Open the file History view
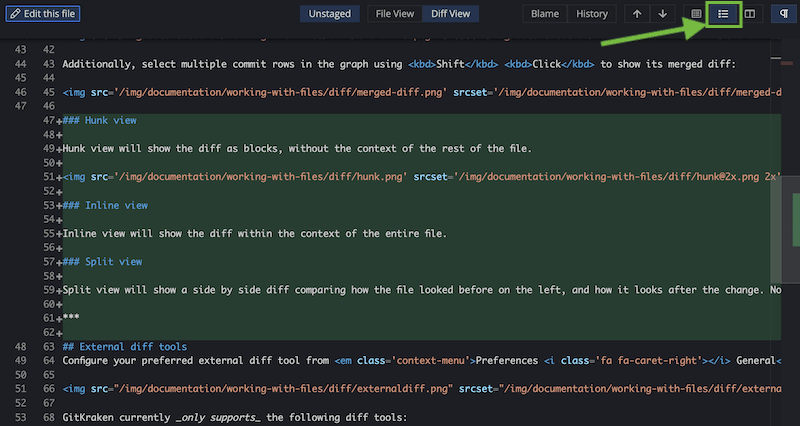800x426 pixels. [592, 14]
